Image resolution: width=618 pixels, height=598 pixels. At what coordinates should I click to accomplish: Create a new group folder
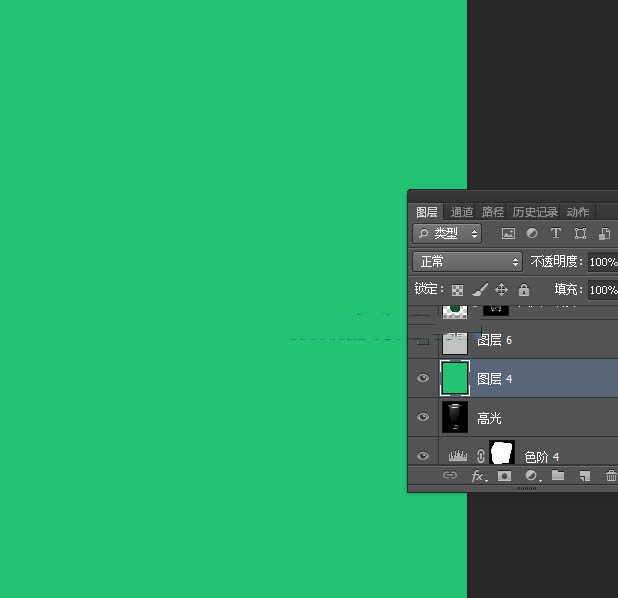click(558, 477)
